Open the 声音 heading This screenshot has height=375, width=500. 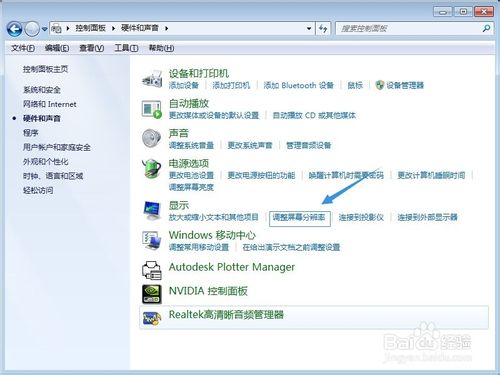[x=179, y=133]
